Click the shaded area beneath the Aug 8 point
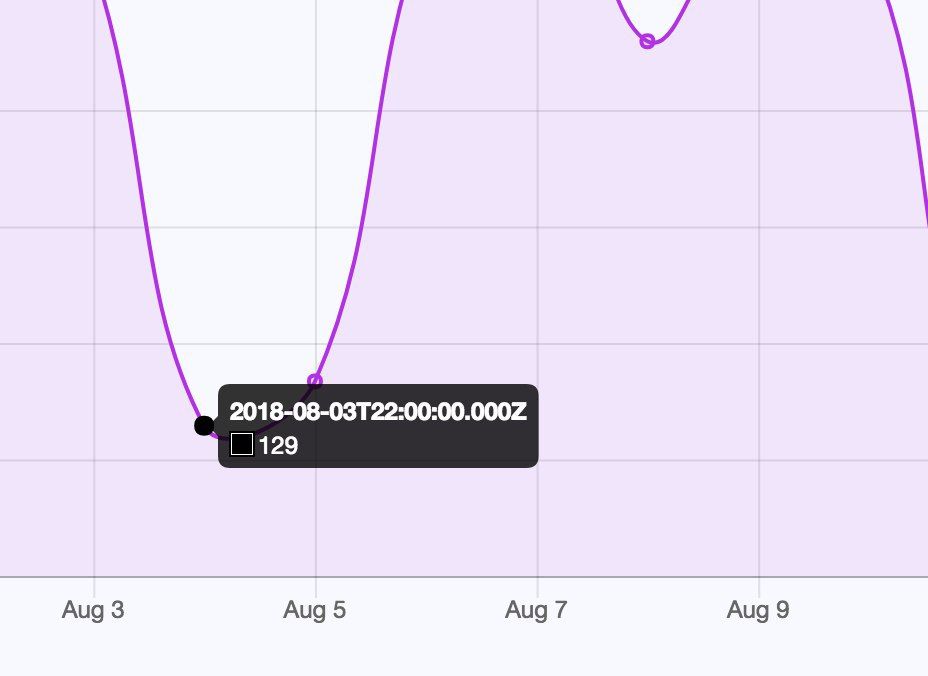 pyautogui.click(x=647, y=296)
